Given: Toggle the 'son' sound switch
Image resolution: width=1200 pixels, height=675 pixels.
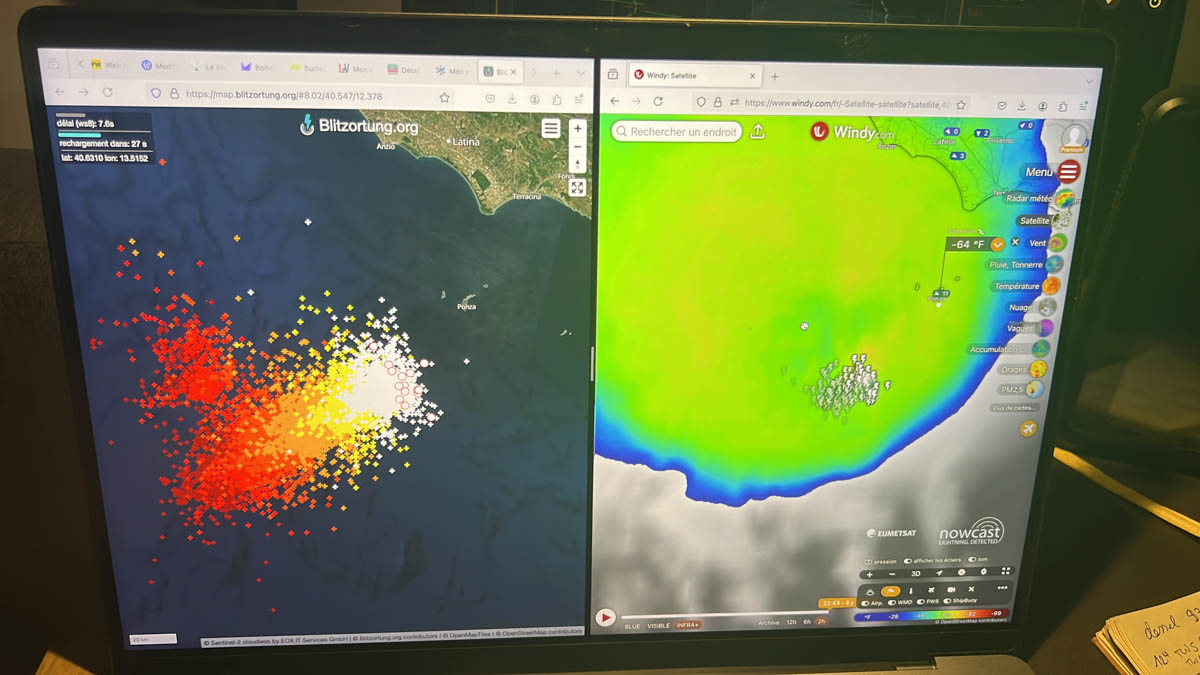Looking at the screenshot, I should 971,560.
